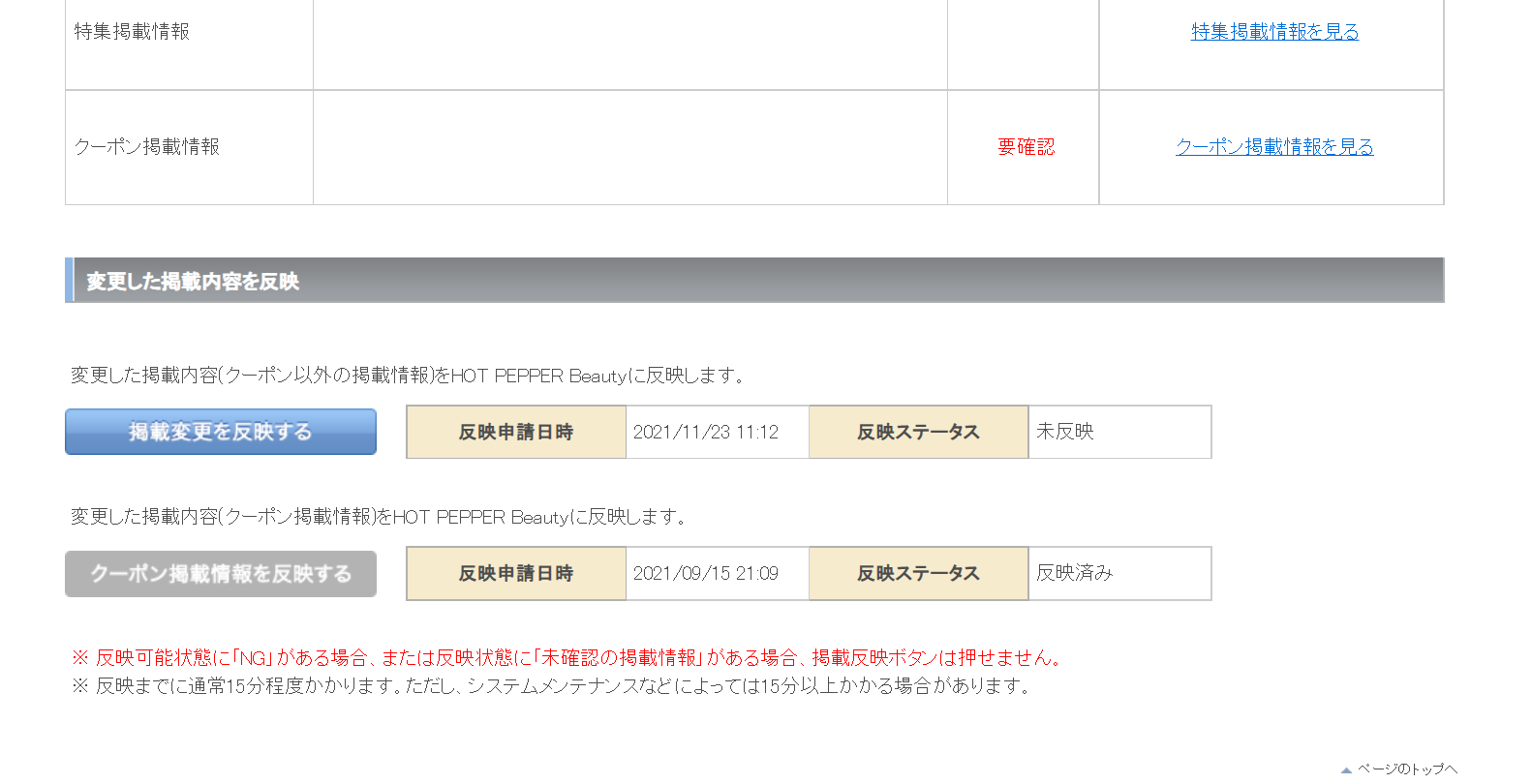Image resolution: width=1532 pixels, height=784 pixels.
Task: Click the blue 掲載変更を反映する button
Action: point(221,432)
